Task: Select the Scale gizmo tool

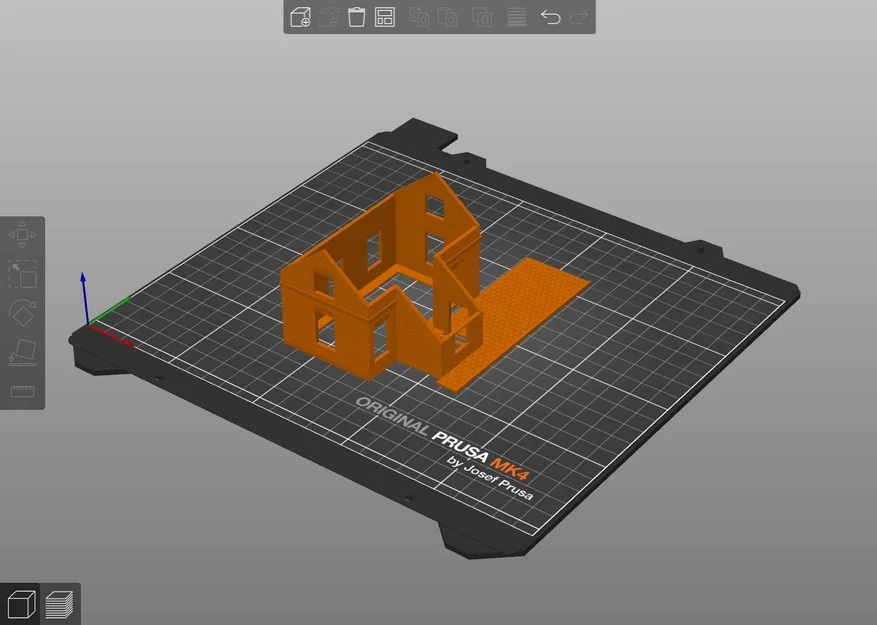Action: click(x=22, y=274)
